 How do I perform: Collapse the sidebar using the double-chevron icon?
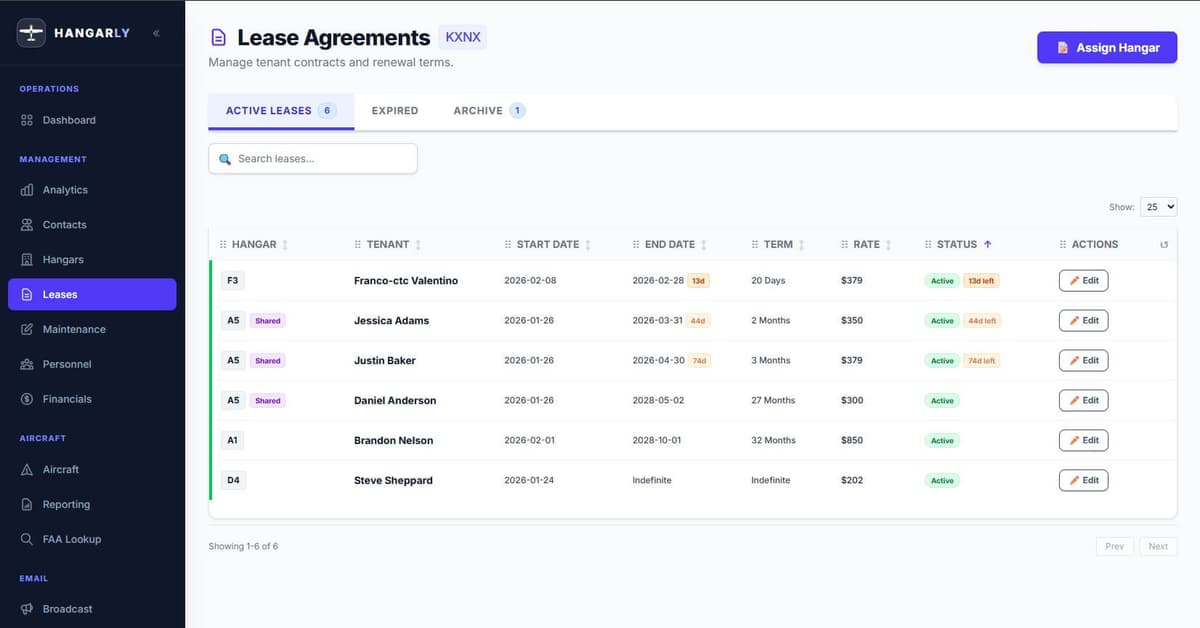point(155,32)
